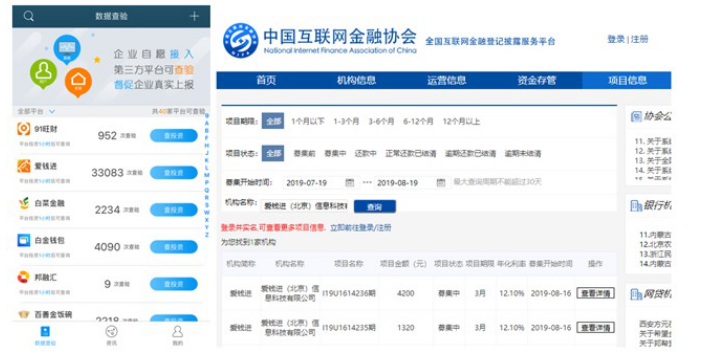Tap the blue monitor bubble in the banner

(67, 49)
